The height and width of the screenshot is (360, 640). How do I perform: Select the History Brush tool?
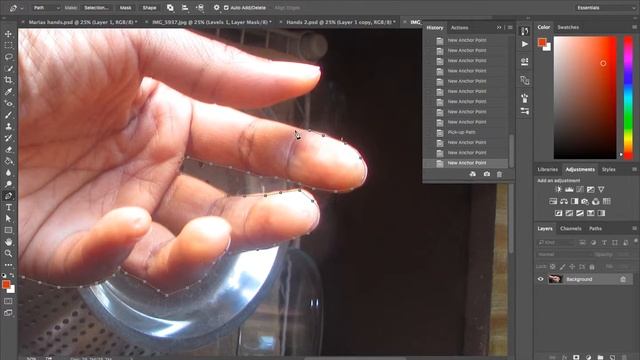coord(8,138)
